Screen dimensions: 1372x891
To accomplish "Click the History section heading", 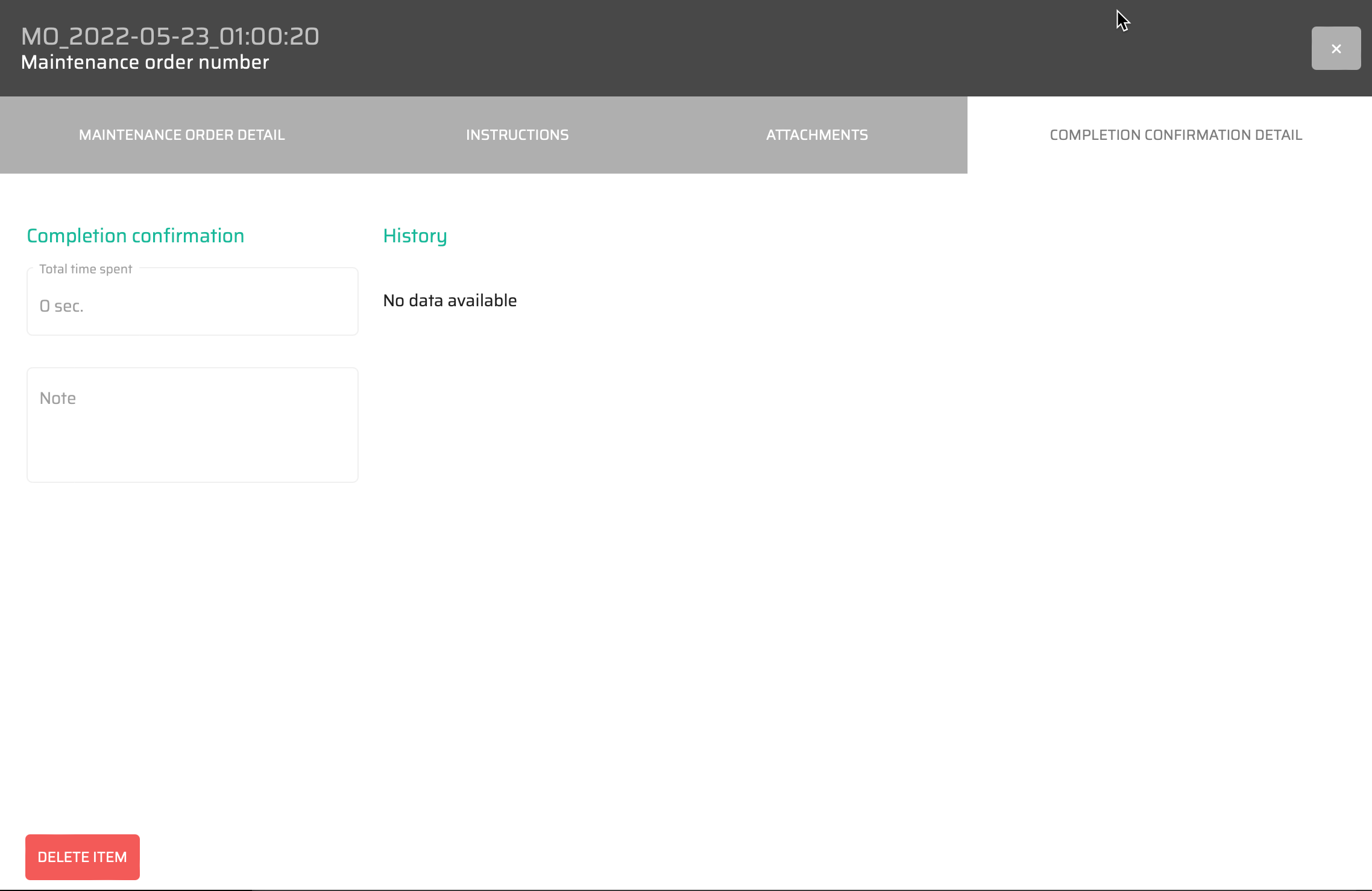I will [415, 236].
